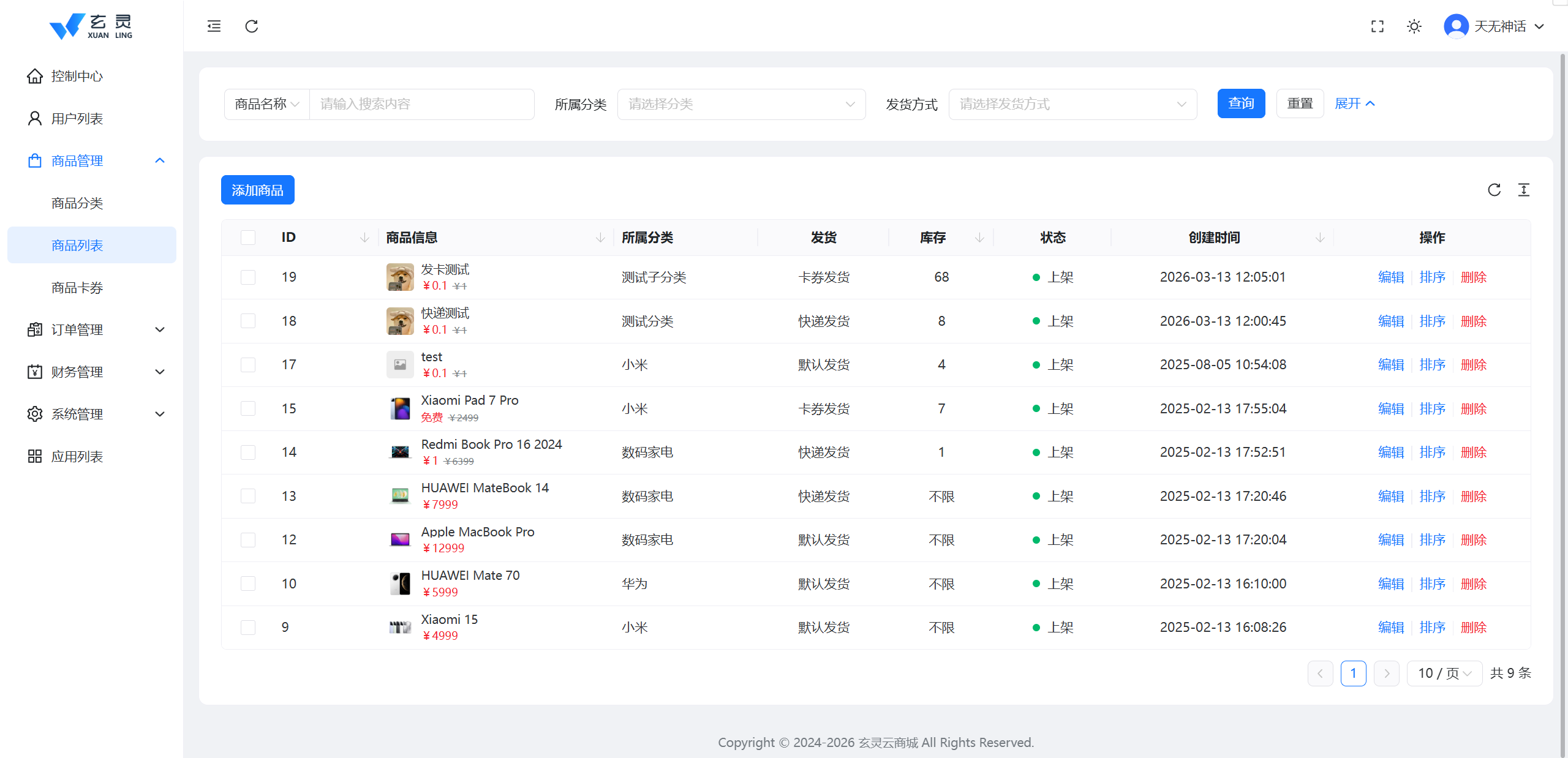This screenshot has width=1568, height=758.
Task: Refresh the product table with the reload icon
Action: pos(1494,190)
